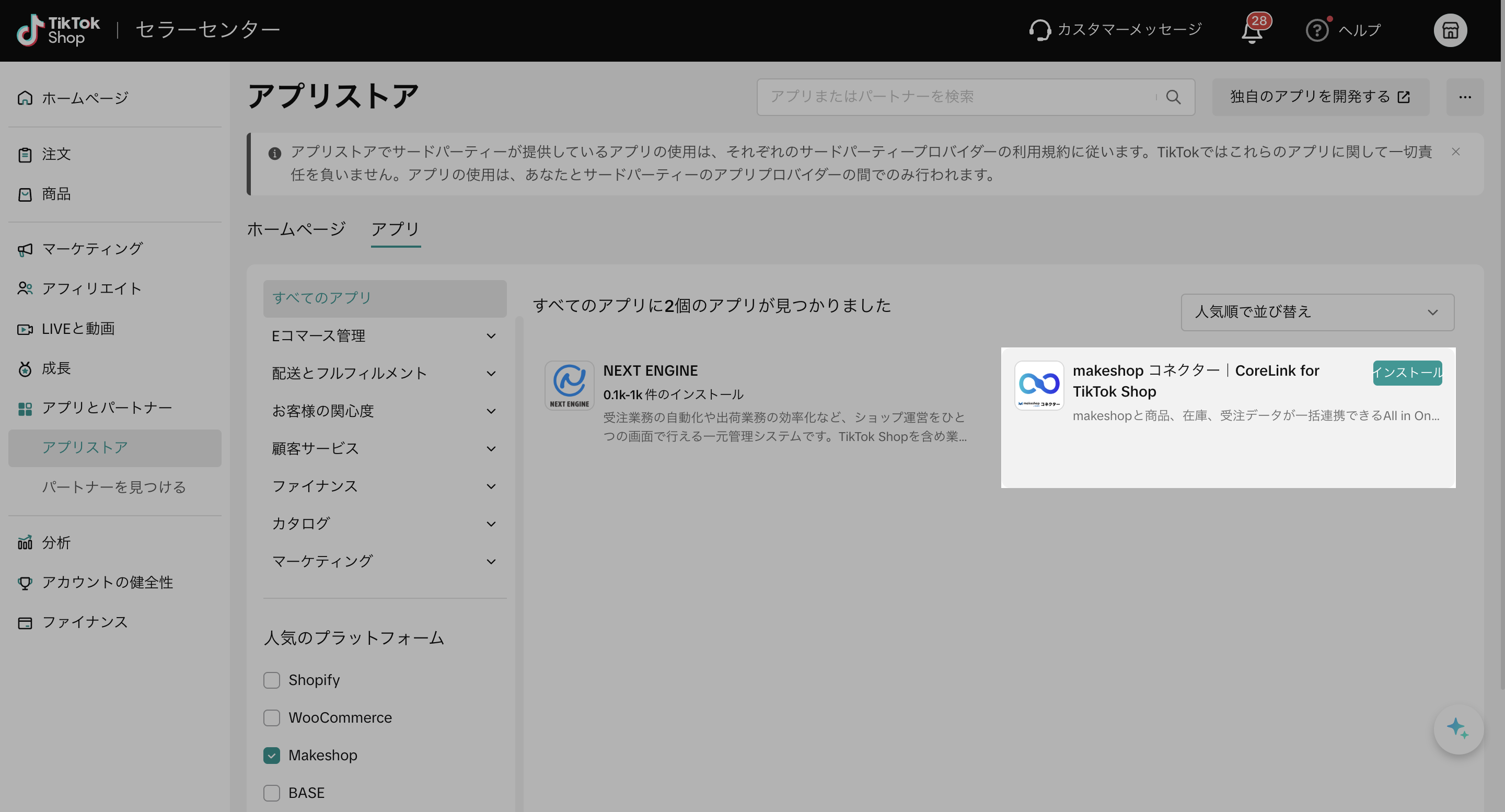Open the three-dot more options button
This screenshot has height=812, width=1505.
1464,97
